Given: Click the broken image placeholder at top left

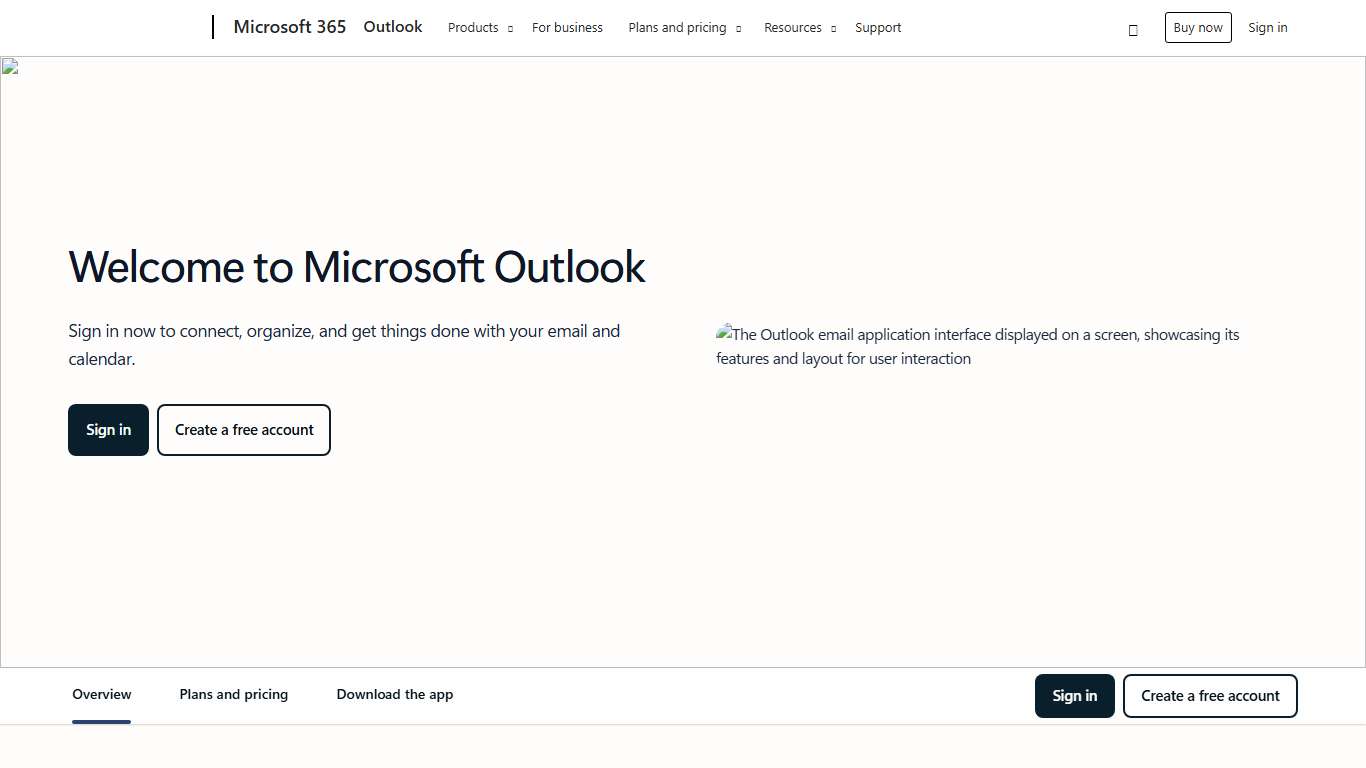Looking at the screenshot, I should (x=8, y=65).
